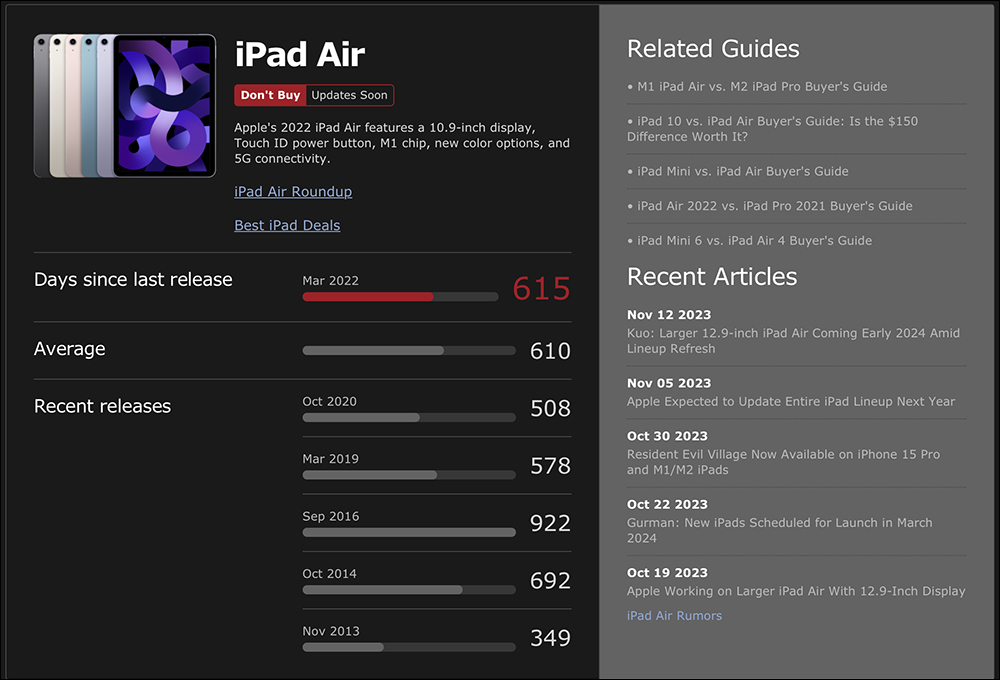Click the Days since last release label
The width and height of the screenshot is (1000, 680).
pyautogui.click(x=133, y=279)
